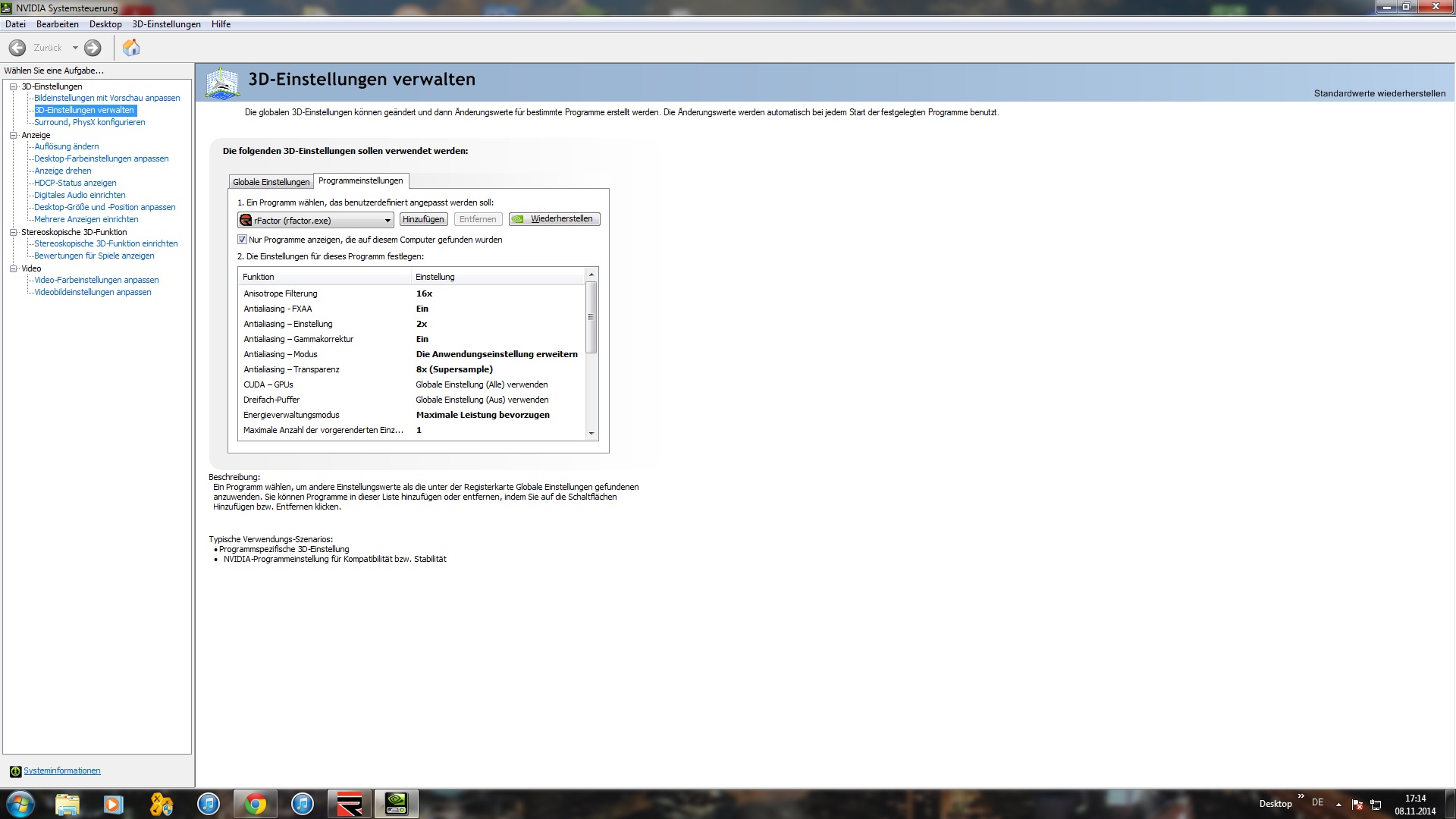Screen dimensions: 1456x819
Task: Open Google Chrome from the taskbar
Action: tap(256, 804)
